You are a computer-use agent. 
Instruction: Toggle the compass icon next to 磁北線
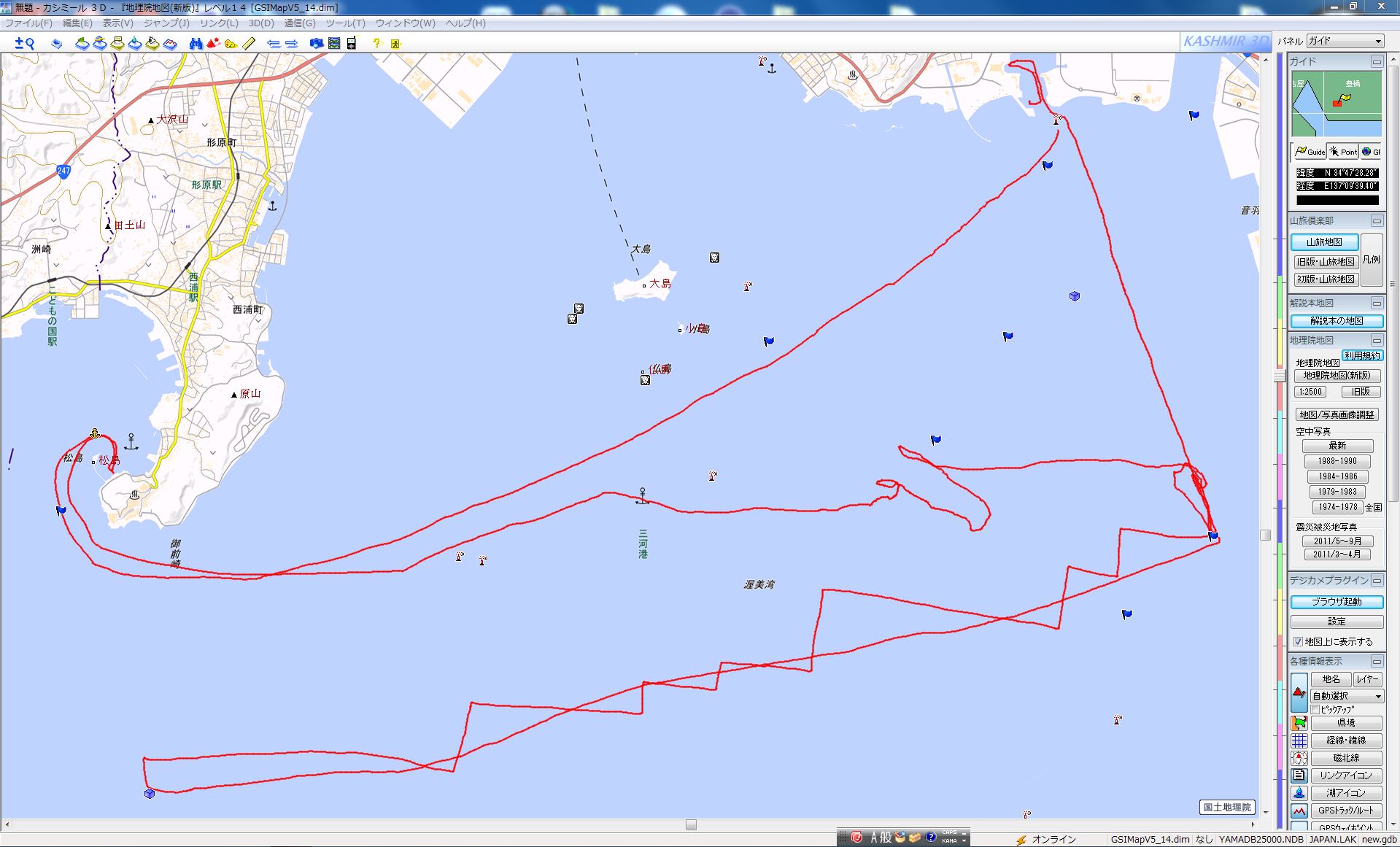1299,758
